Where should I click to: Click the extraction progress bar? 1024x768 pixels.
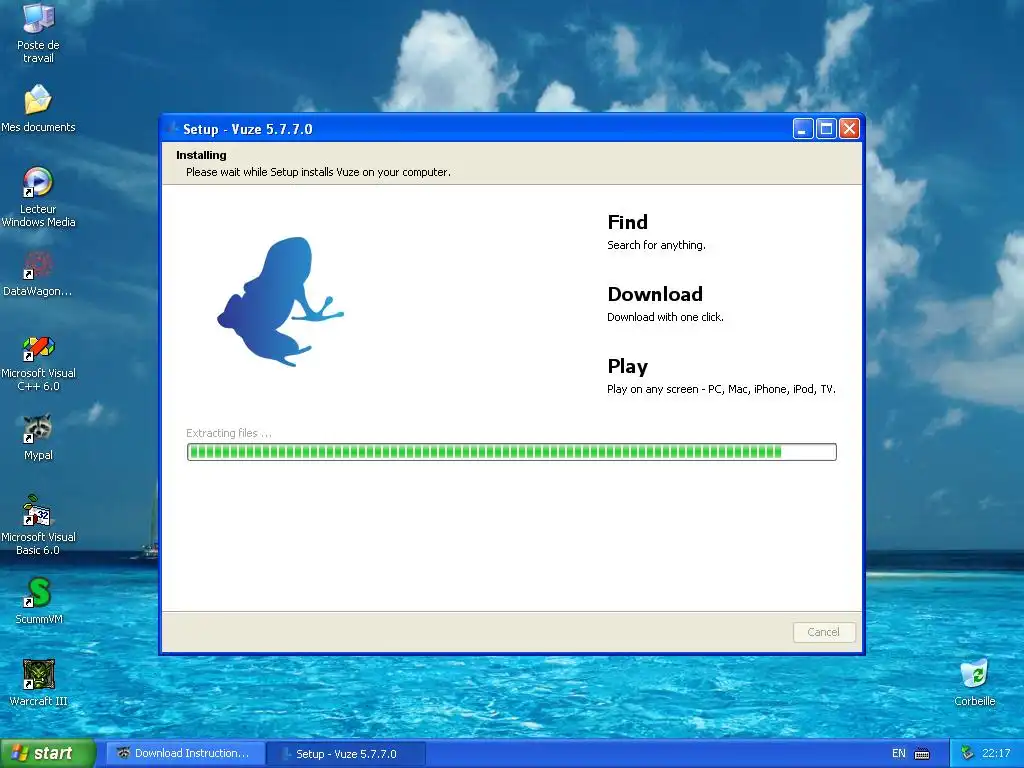point(511,452)
